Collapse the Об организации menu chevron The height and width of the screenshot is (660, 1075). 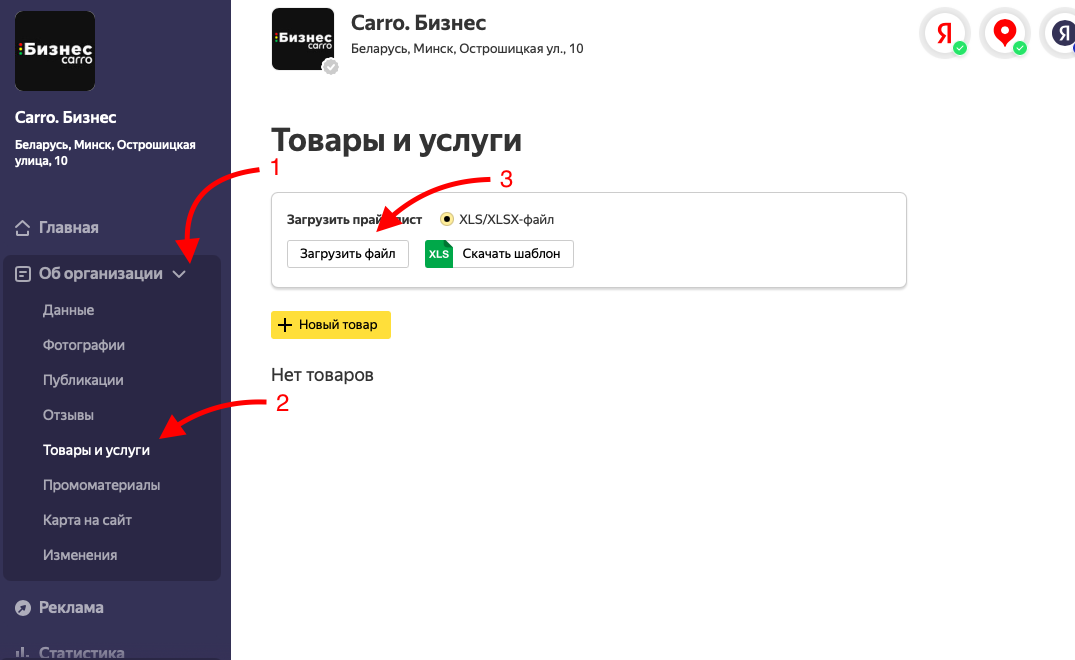[180, 273]
